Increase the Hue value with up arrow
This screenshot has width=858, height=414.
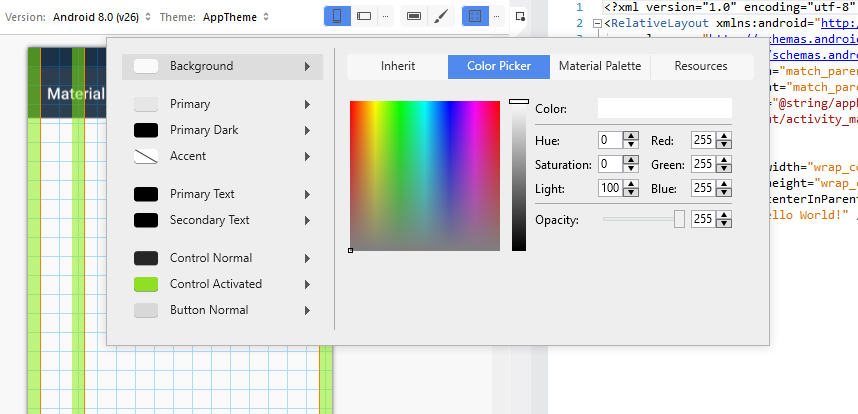tap(631, 137)
